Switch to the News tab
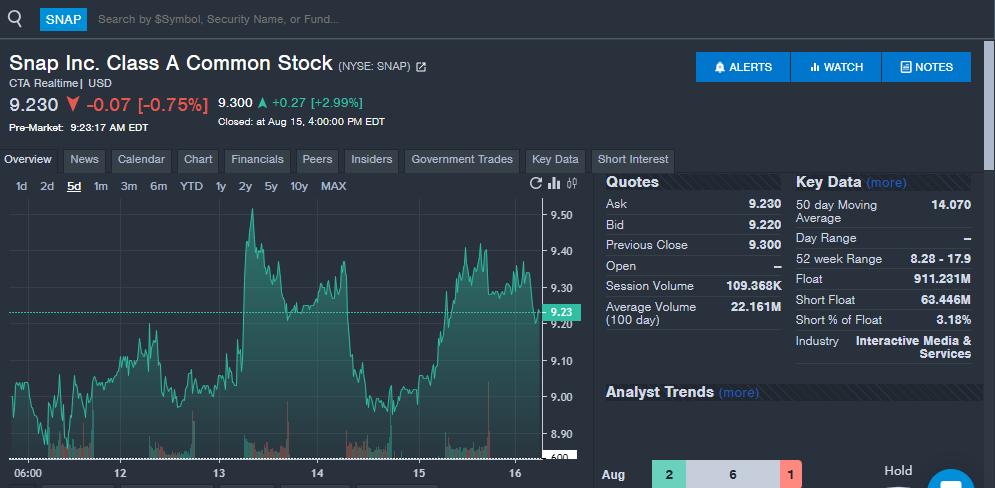This screenshot has width=995, height=488. 84,160
